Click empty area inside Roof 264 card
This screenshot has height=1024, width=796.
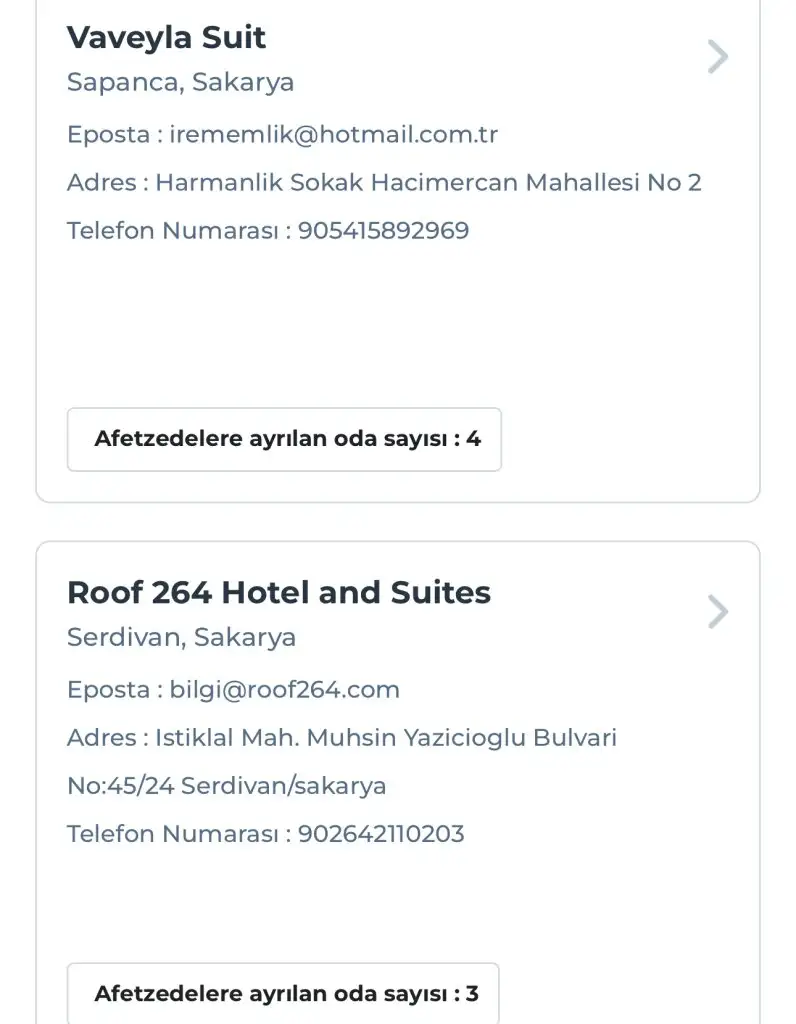(x=400, y=900)
